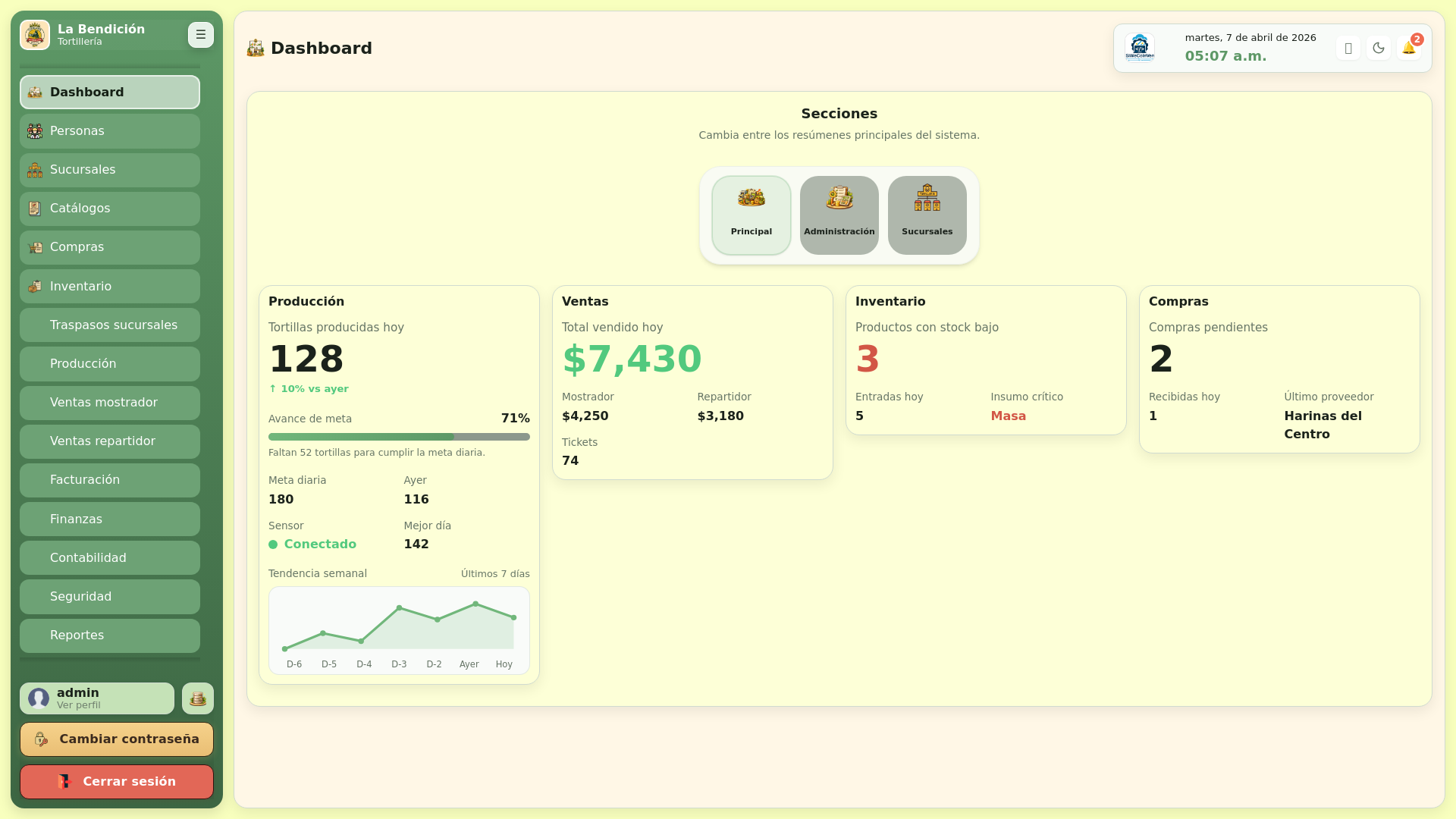Go to the Inventario sidebar item
The height and width of the screenshot is (819, 1456).
coord(110,287)
